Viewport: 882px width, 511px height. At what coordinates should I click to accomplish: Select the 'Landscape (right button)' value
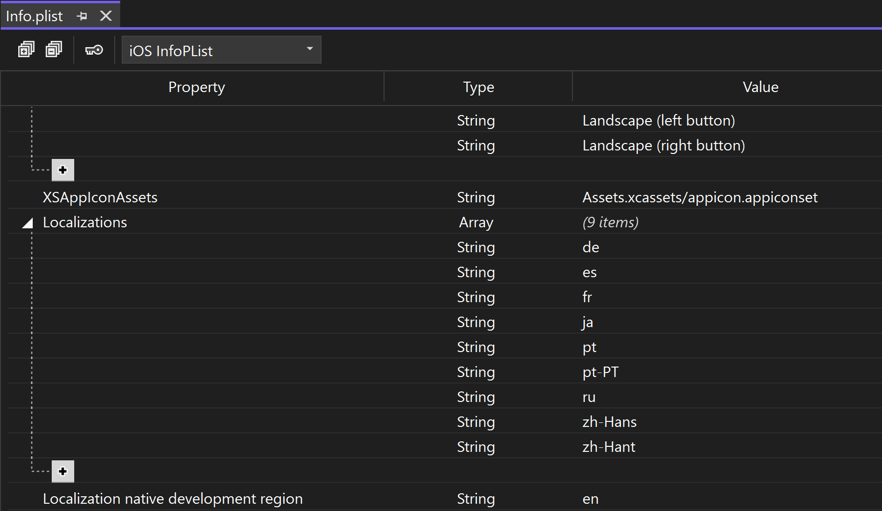(x=664, y=145)
